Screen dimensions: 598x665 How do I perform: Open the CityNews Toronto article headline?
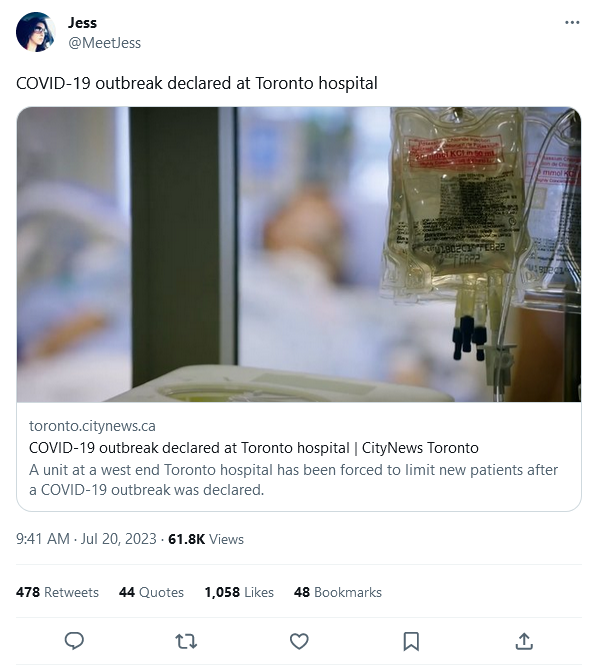click(254, 448)
